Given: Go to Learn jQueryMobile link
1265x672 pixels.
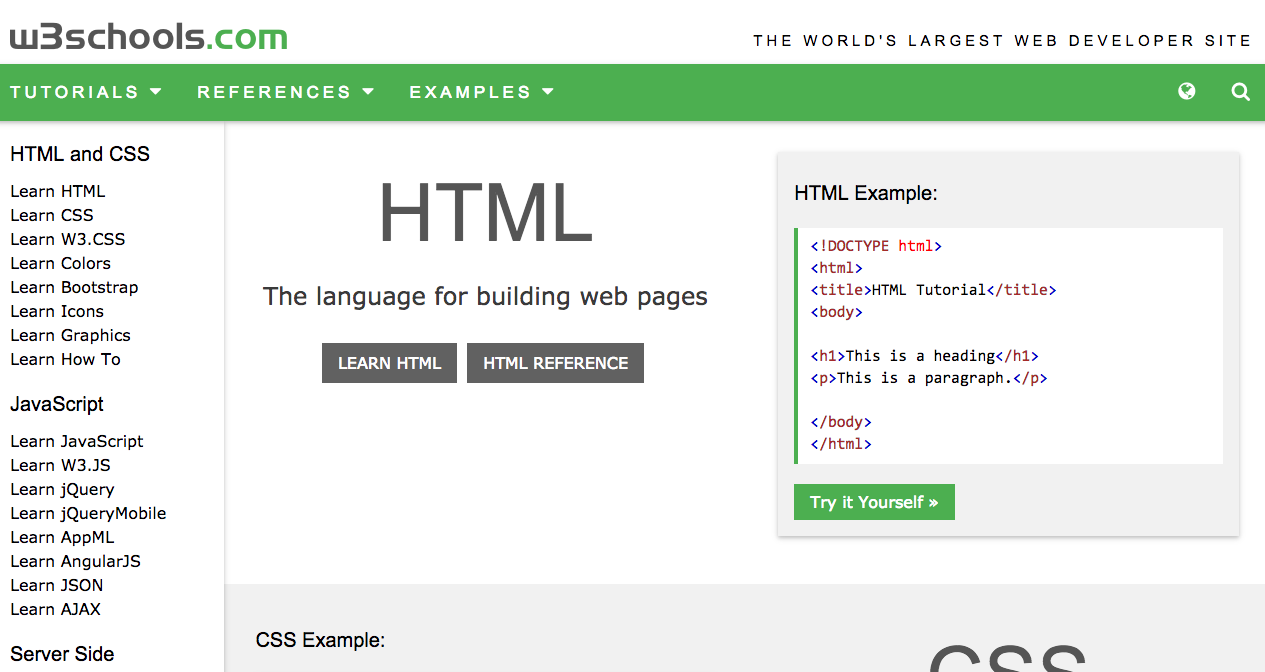Looking at the screenshot, I should click(x=88, y=513).
